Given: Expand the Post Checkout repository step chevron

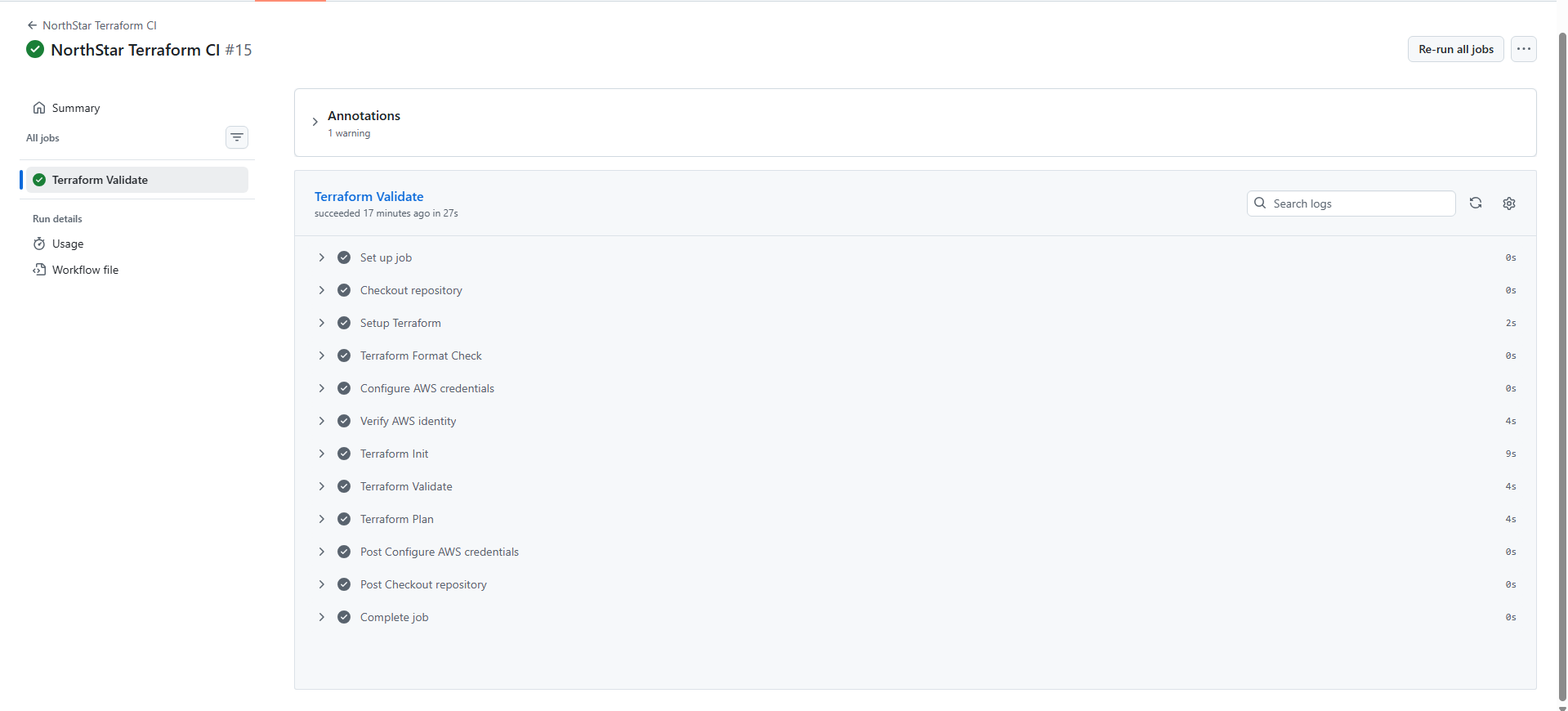Looking at the screenshot, I should coord(321,584).
